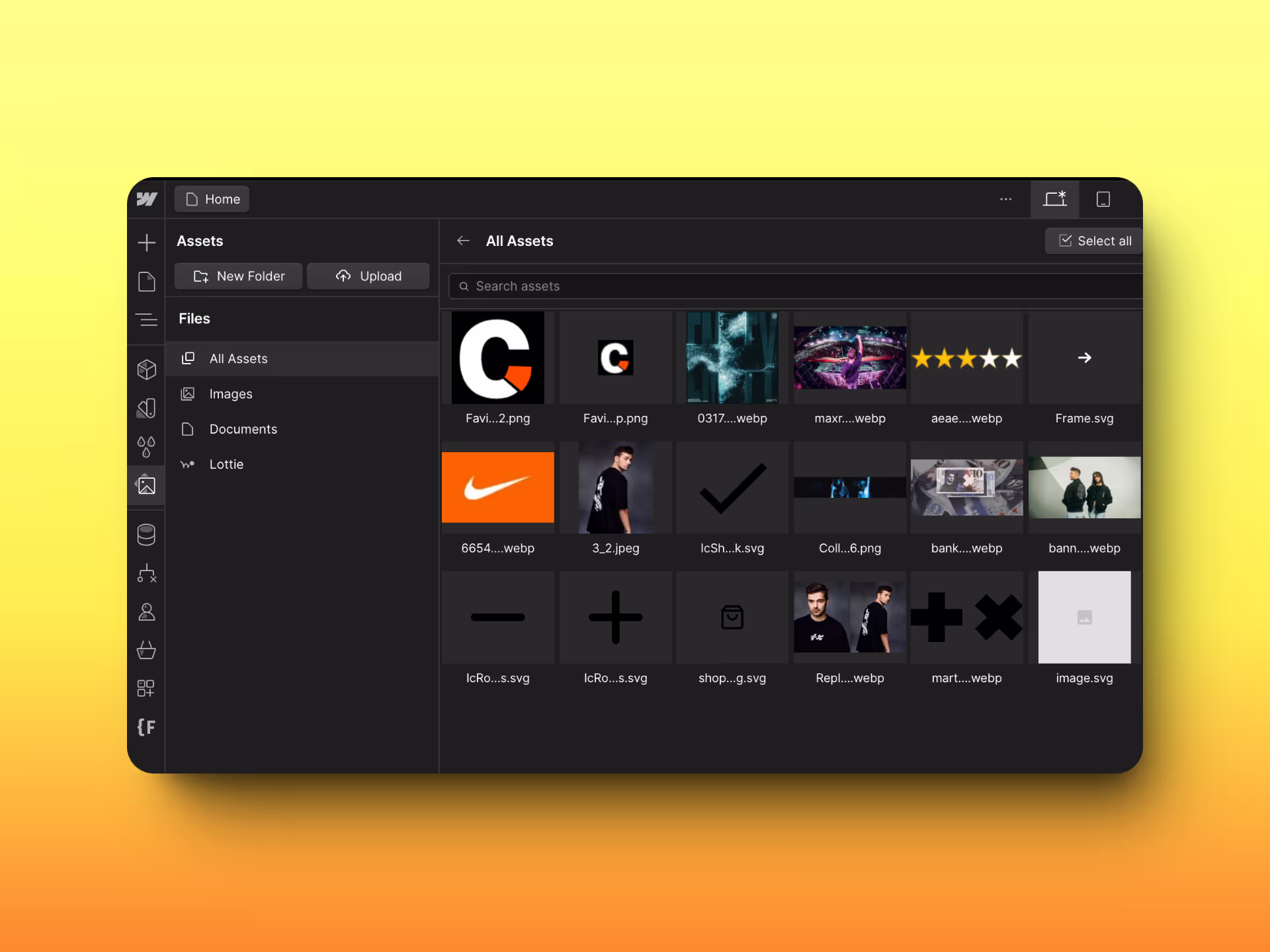Open the Style selectors droplets icon
The height and width of the screenshot is (952, 1270).
(146, 447)
